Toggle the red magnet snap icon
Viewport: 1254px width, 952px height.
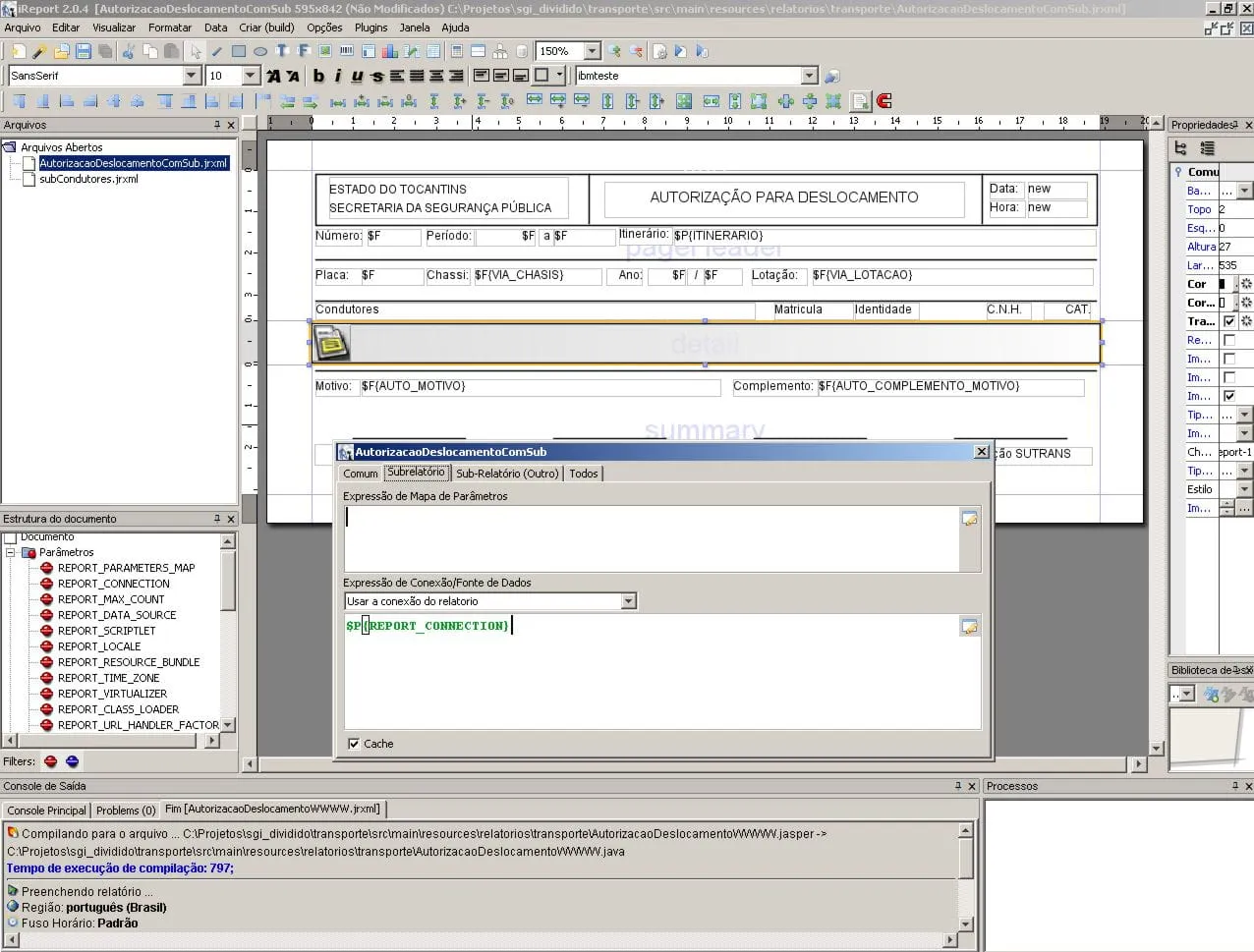(883, 101)
